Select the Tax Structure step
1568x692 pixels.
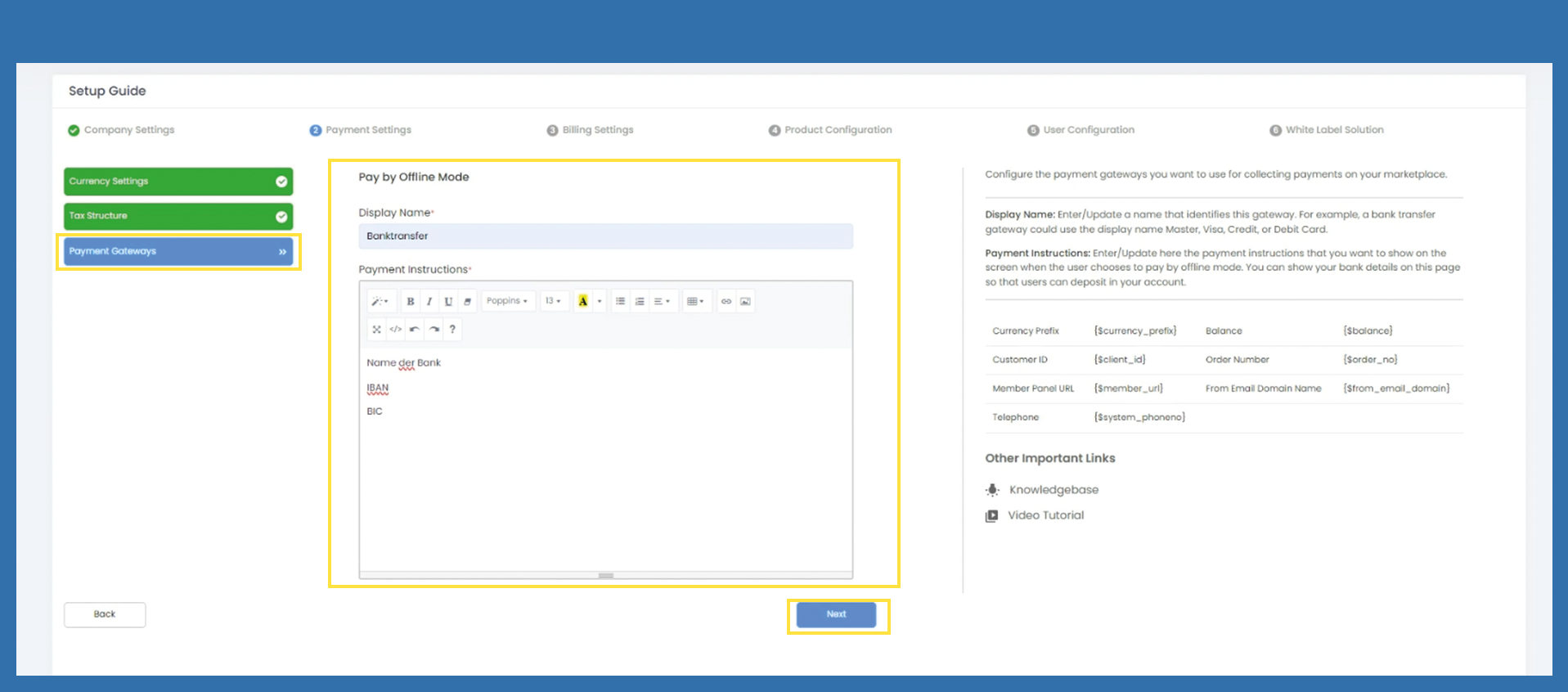[177, 216]
